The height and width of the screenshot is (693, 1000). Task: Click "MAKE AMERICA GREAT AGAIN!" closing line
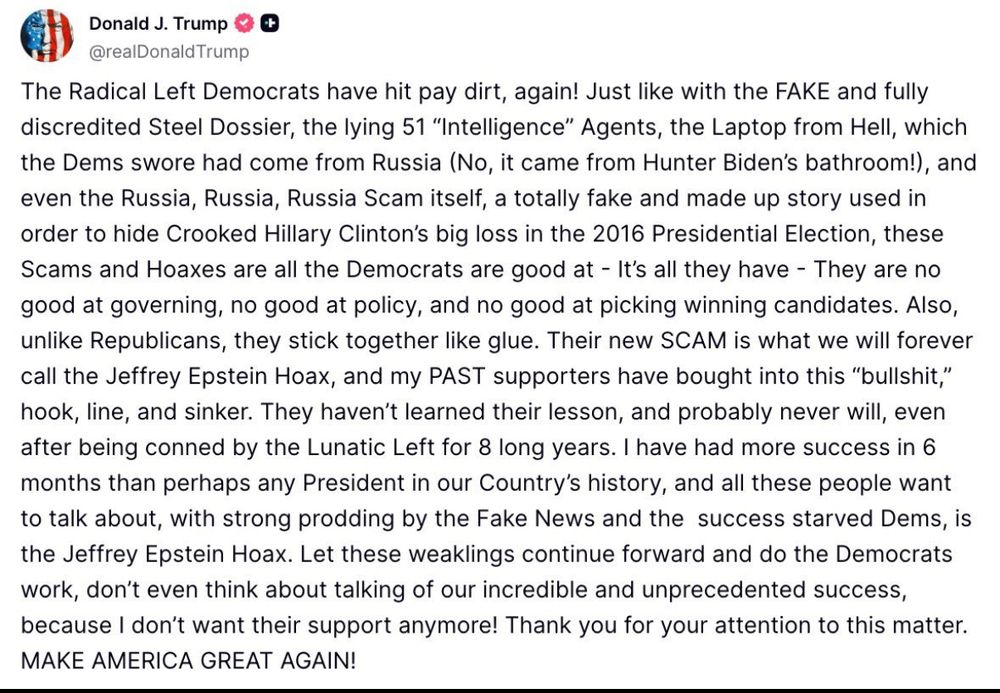188,661
